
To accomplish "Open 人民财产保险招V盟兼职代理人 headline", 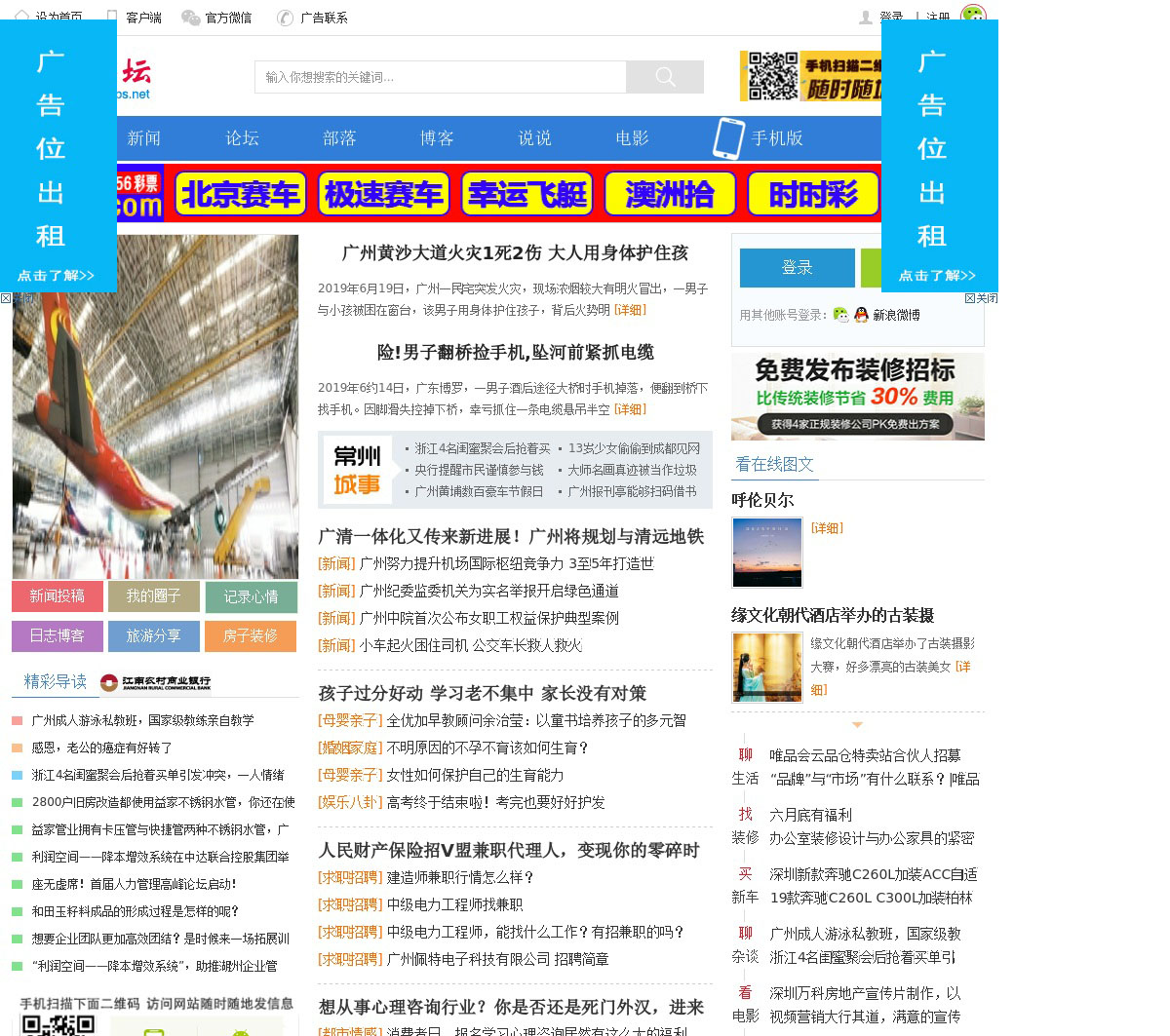I will (509, 851).
